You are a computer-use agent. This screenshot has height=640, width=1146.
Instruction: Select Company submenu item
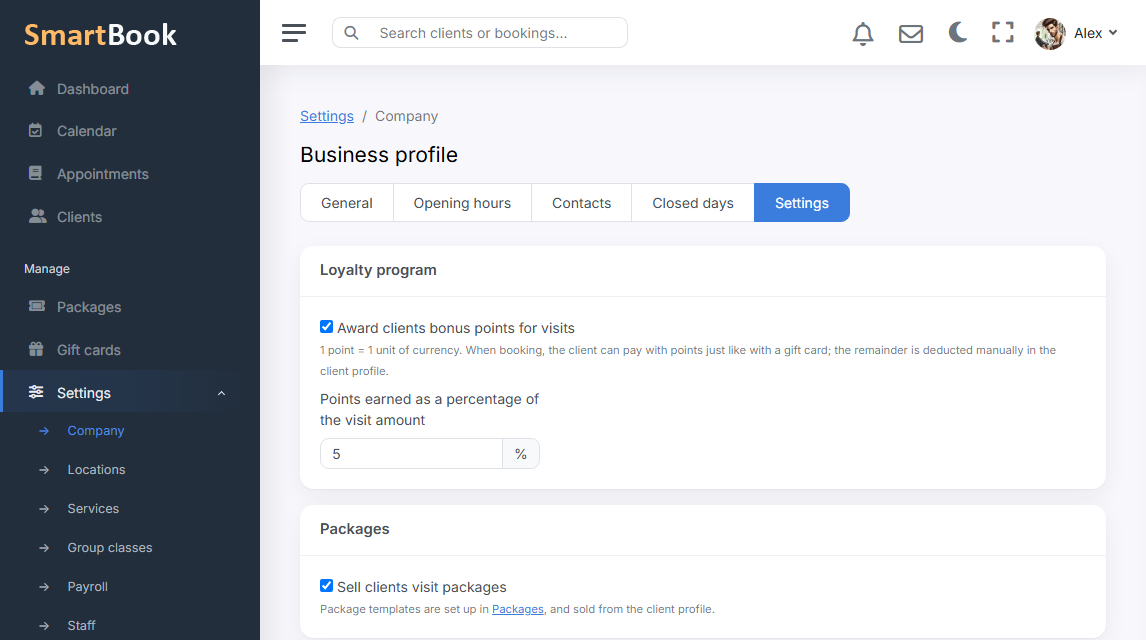tap(96, 430)
